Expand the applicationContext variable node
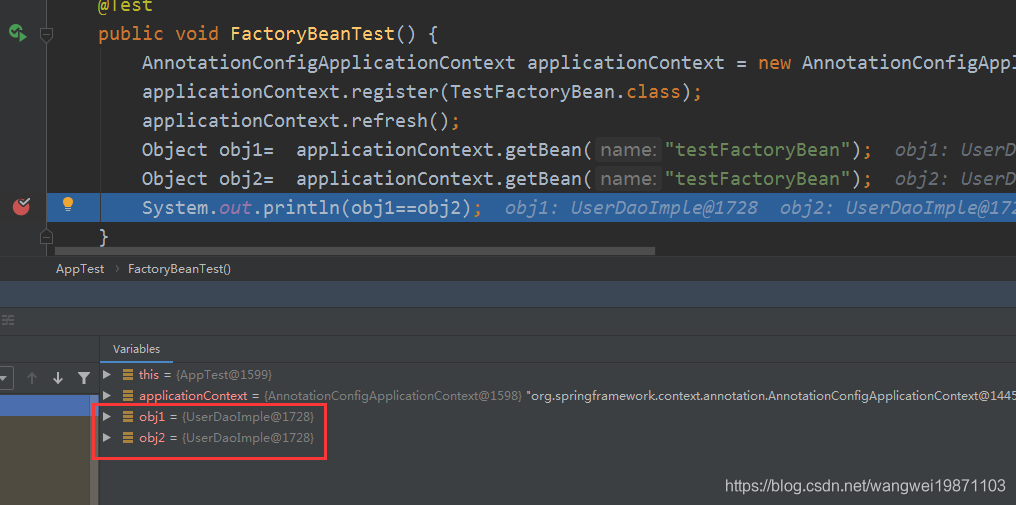1016x505 pixels. pos(107,395)
